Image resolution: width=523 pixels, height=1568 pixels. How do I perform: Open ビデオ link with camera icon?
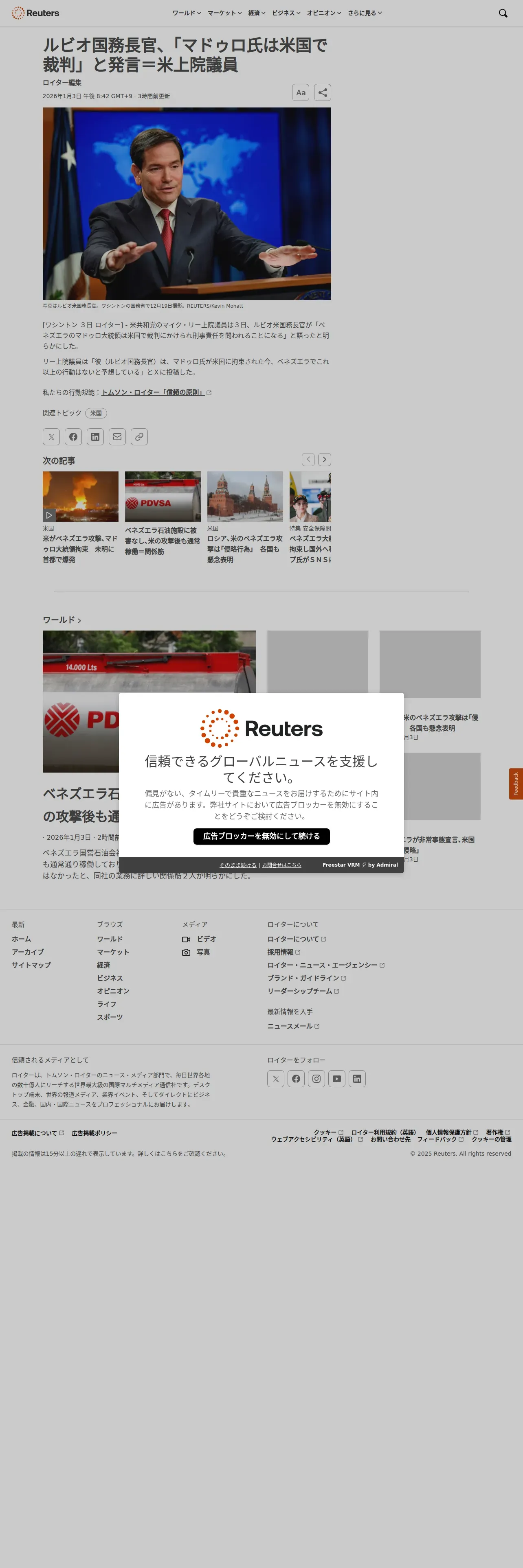coord(199,939)
